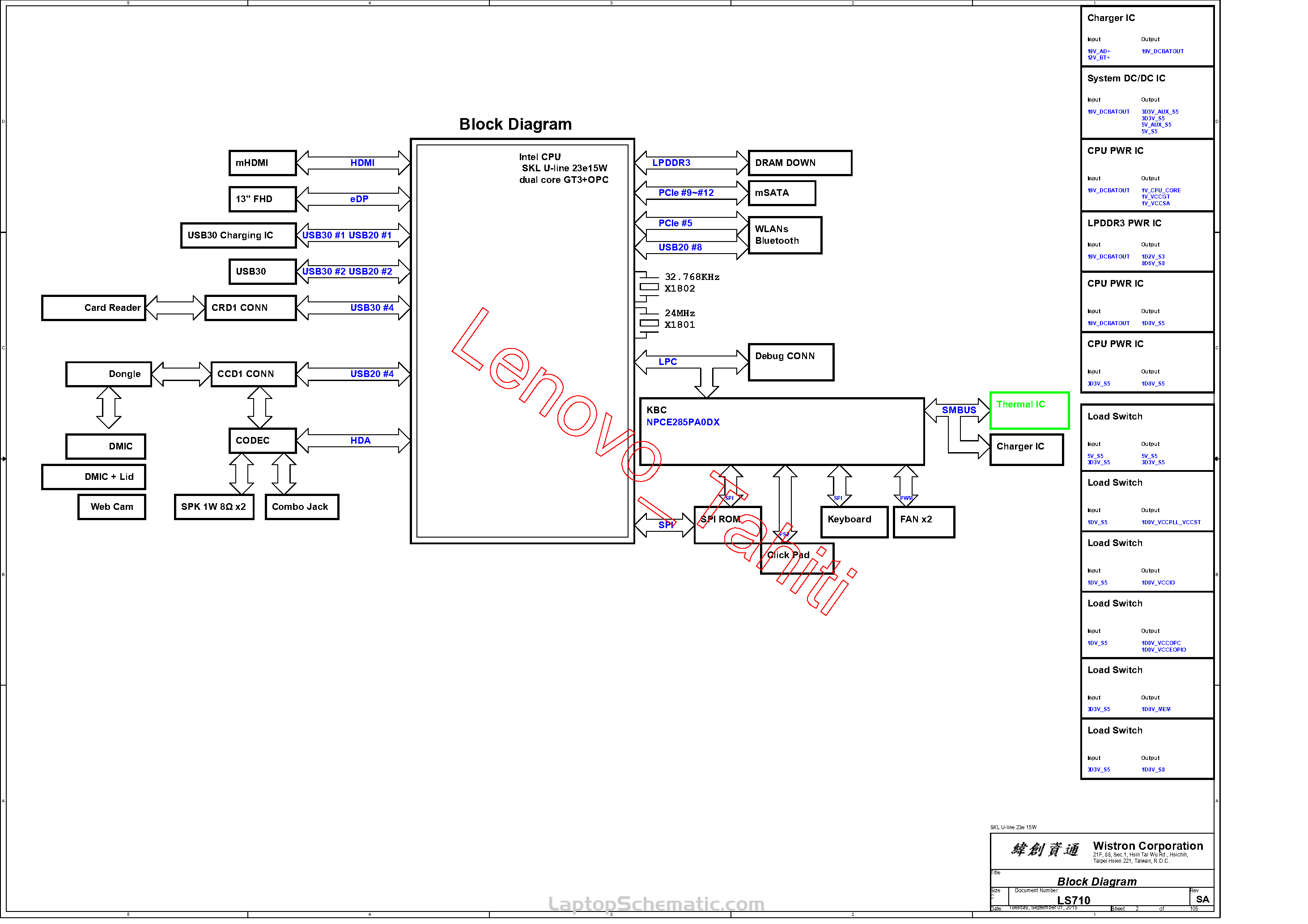This screenshot has height=924, width=1308.
Task: Select the SPI ROM block
Action: coord(727,525)
